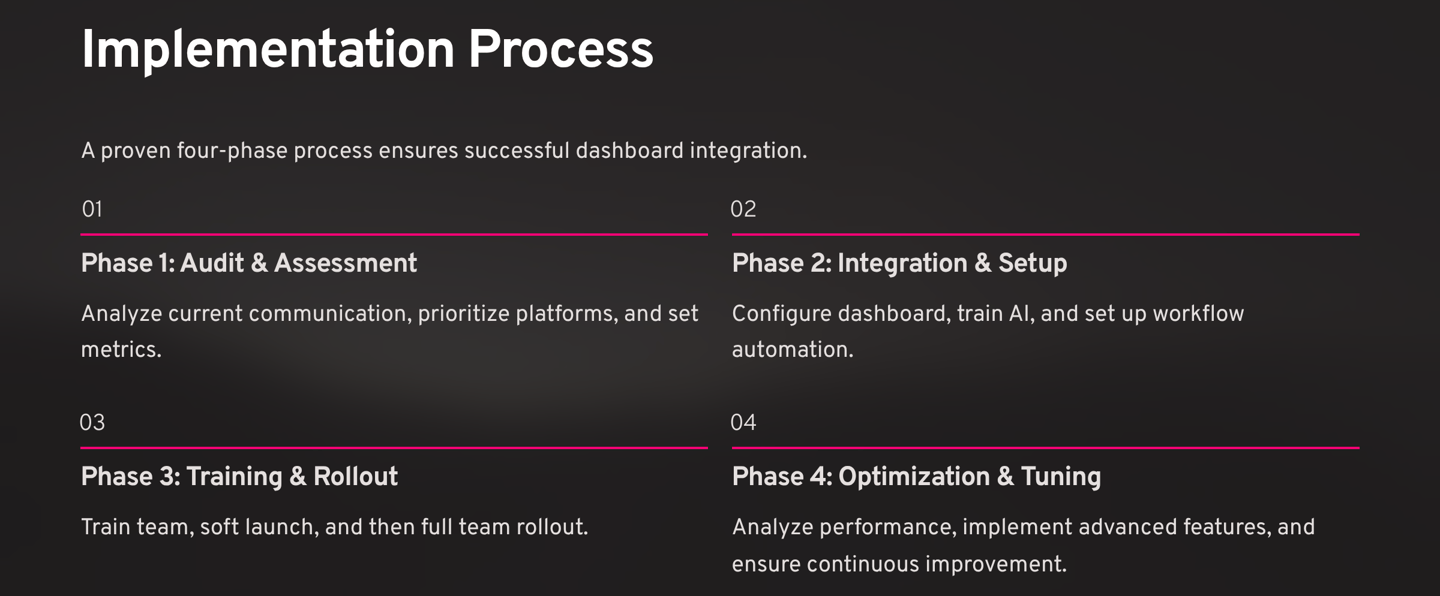
Task: Select the 04 step number
Action: pyautogui.click(x=743, y=422)
